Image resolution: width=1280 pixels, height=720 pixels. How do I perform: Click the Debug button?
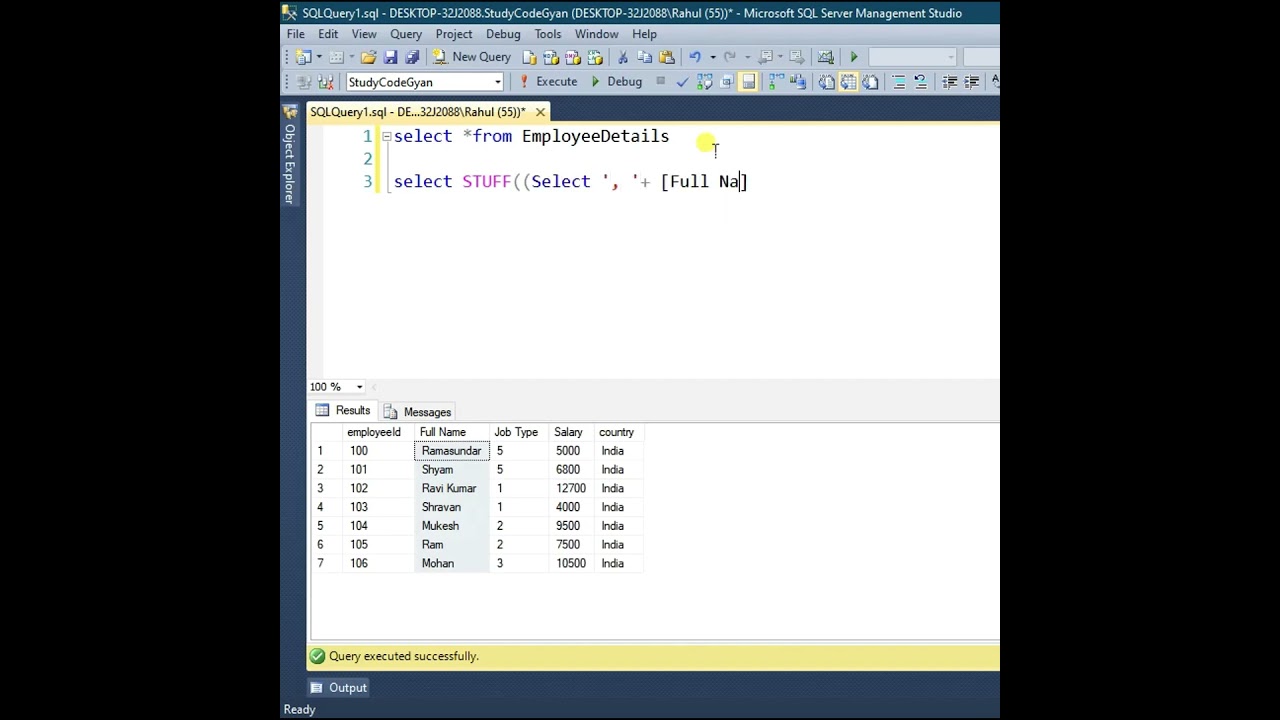[x=616, y=82]
